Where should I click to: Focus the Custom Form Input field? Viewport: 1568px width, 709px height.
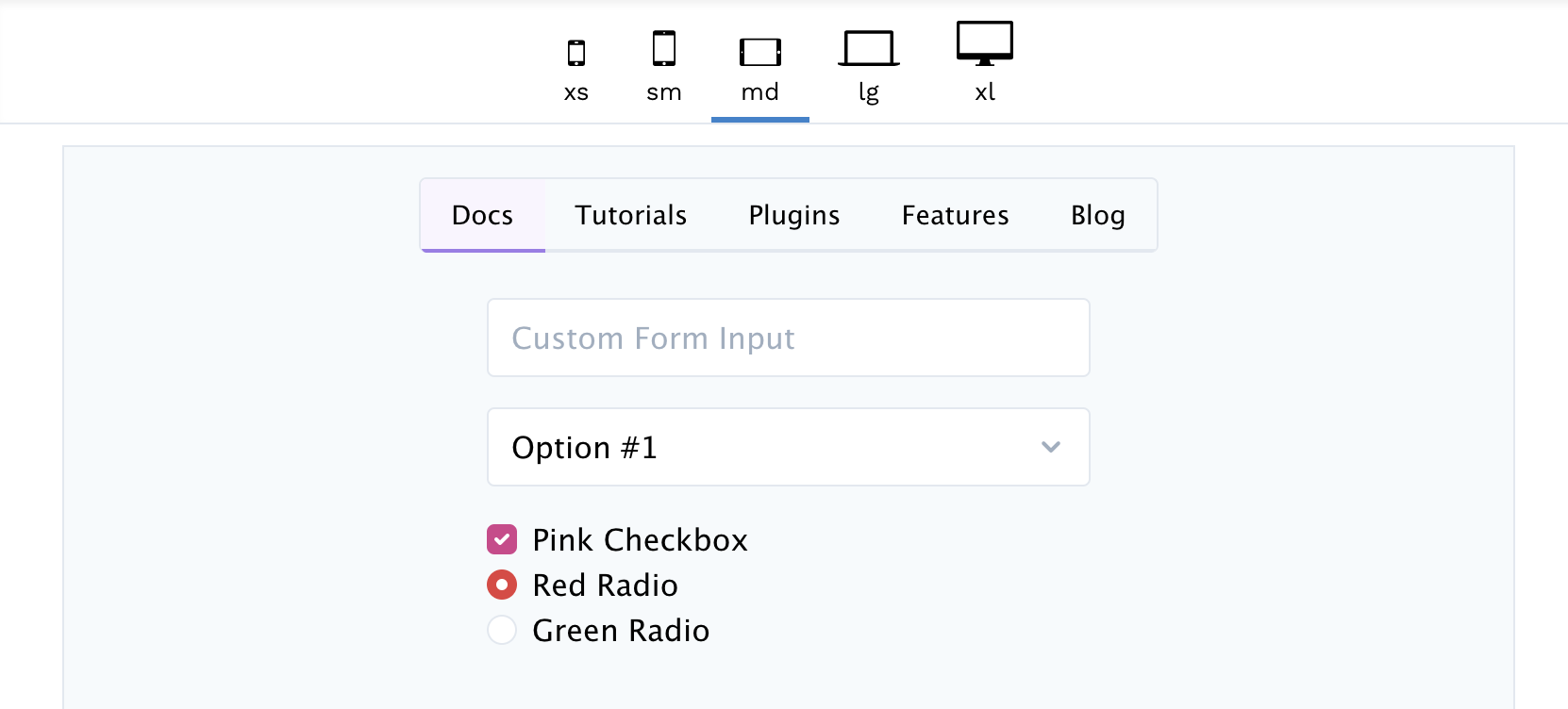(x=789, y=338)
